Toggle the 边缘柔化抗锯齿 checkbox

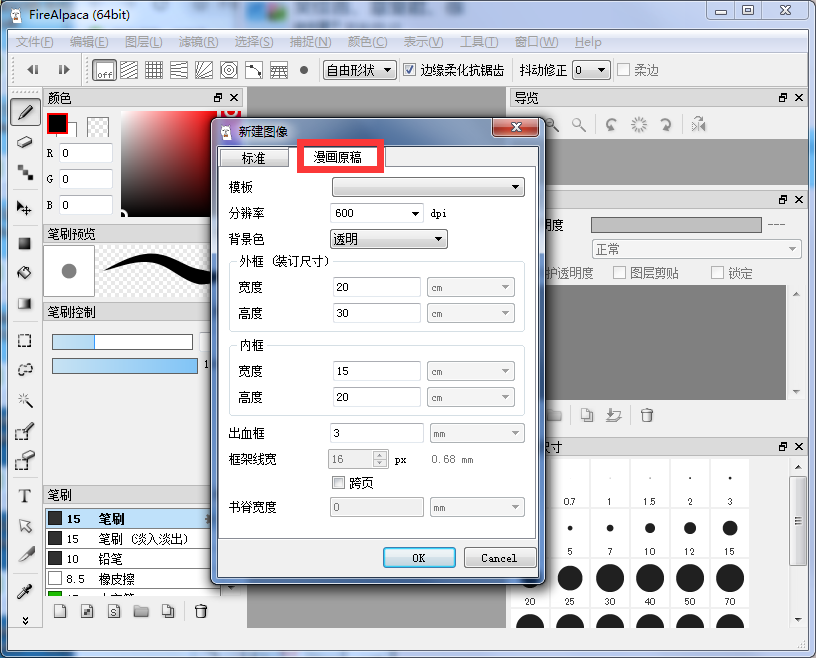[409, 70]
